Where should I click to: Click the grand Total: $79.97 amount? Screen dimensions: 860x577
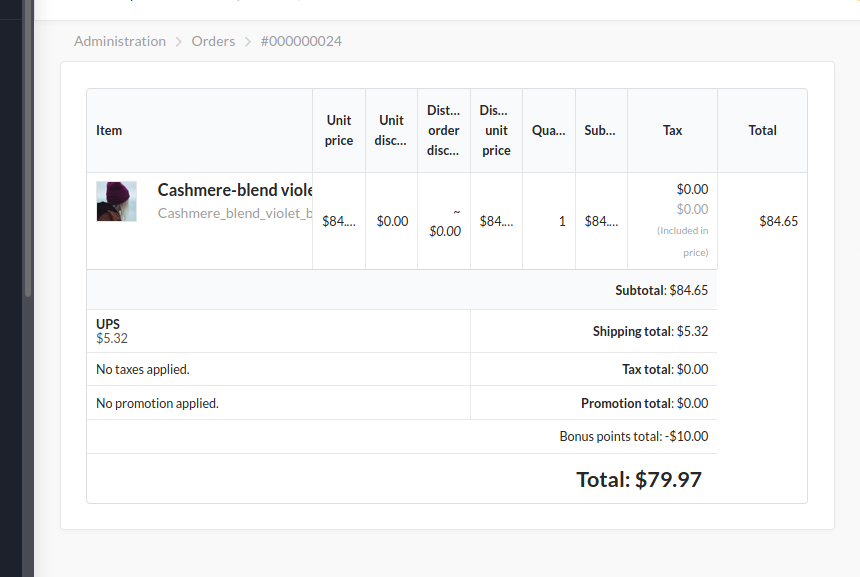tap(639, 479)
